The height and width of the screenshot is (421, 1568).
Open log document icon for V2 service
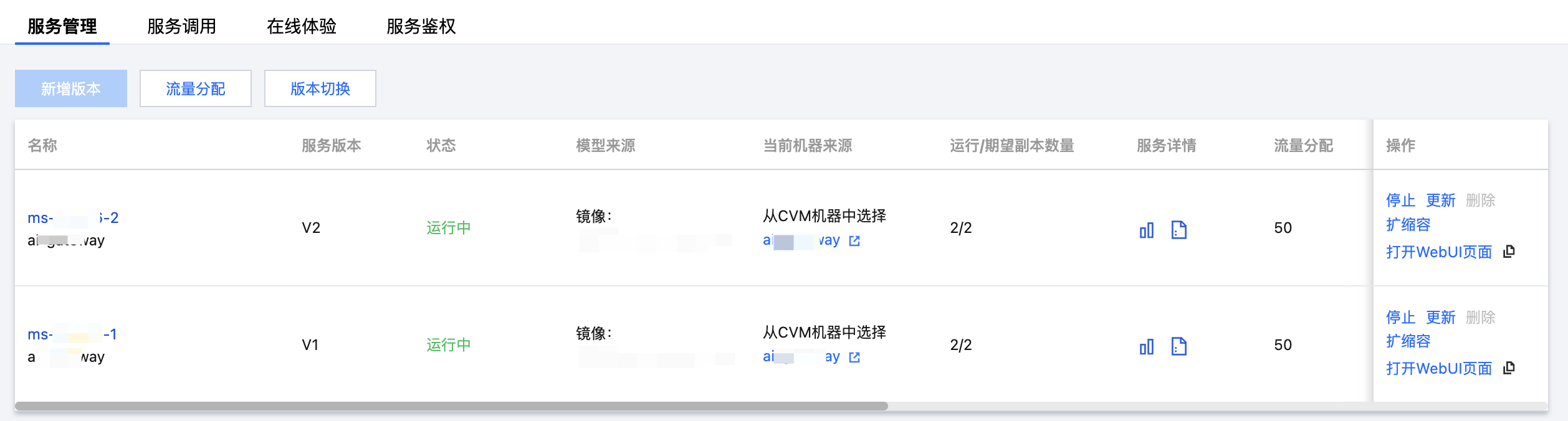[x=1178, y=230]
